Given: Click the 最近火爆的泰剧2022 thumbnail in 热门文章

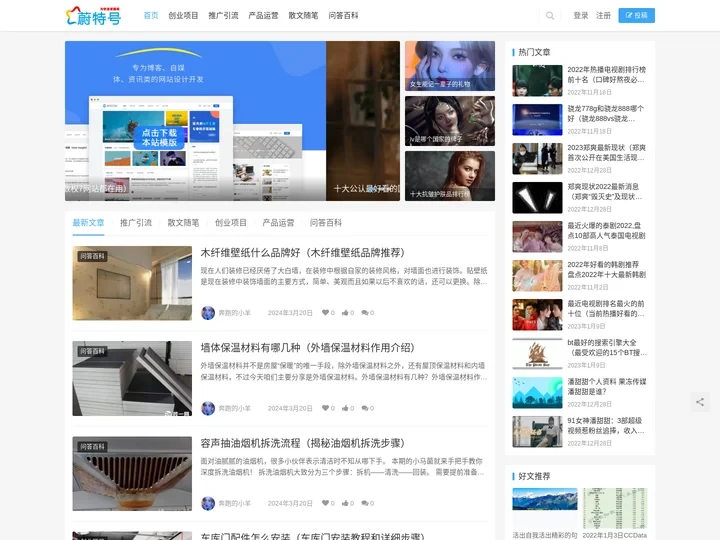Looking at the screenshot, I should 537,237.
